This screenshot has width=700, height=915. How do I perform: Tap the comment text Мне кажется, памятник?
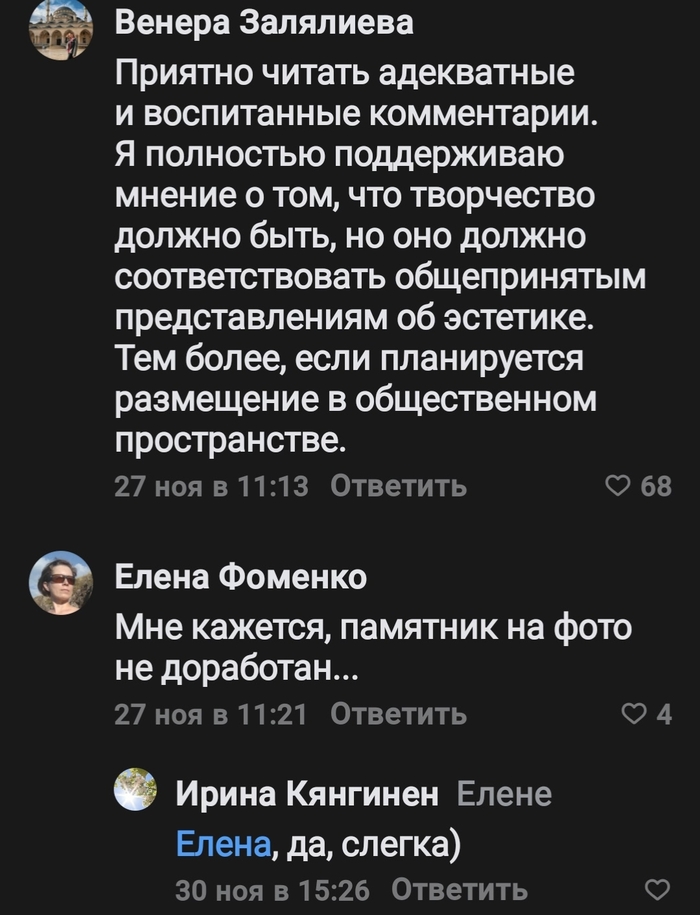pos(373,650)
